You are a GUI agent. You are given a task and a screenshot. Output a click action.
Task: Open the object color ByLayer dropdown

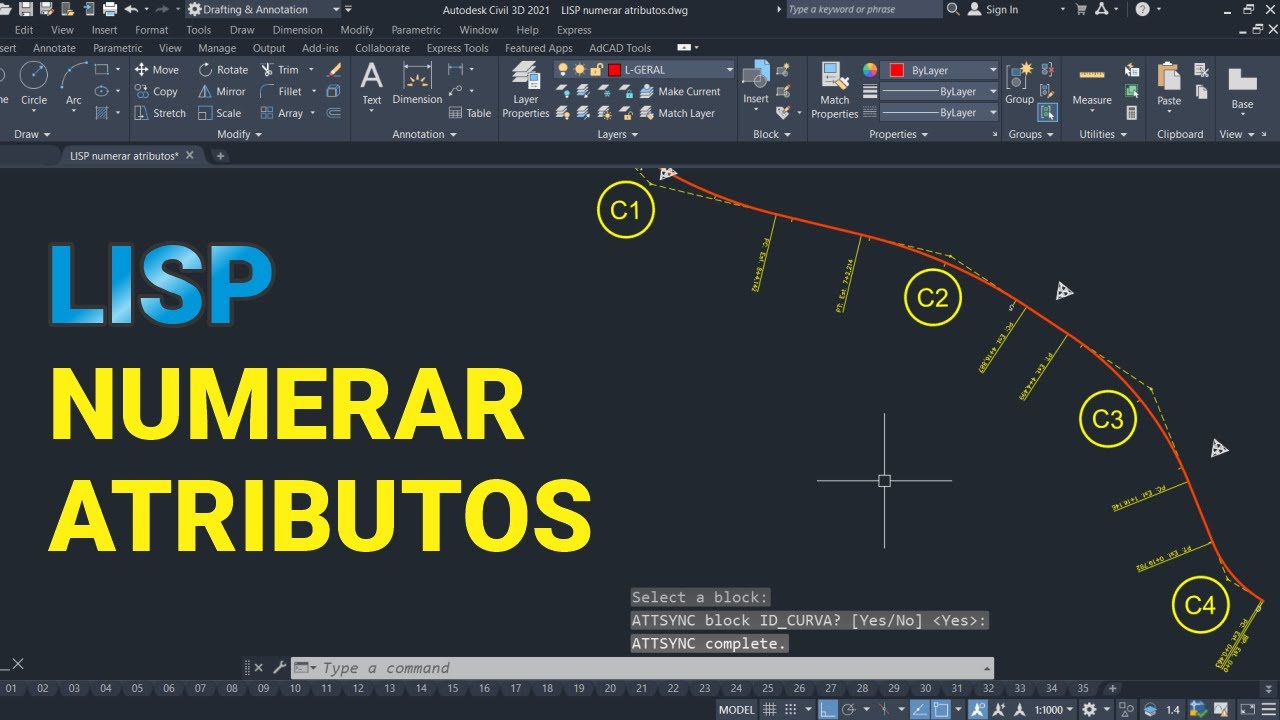(x=940, y=70)
